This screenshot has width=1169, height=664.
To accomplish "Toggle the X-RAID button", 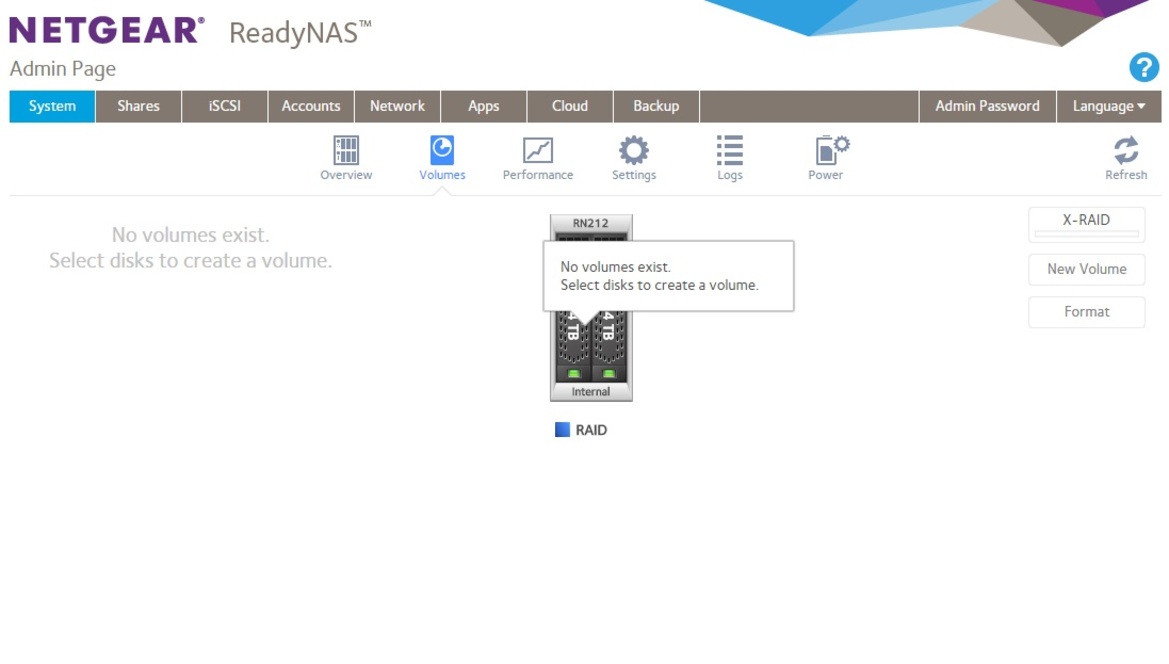I will click(x=1086, y=224).
